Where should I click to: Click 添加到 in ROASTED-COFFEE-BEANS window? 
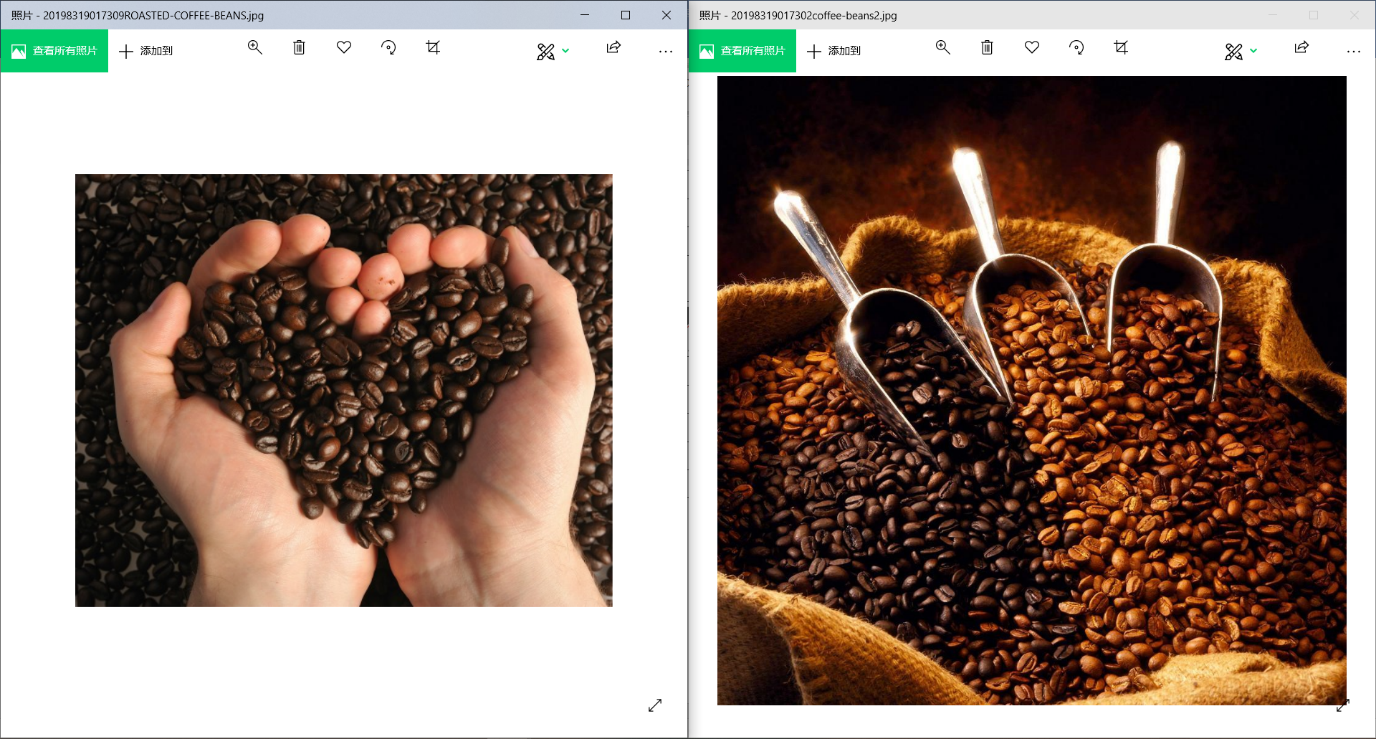point(146,51)
